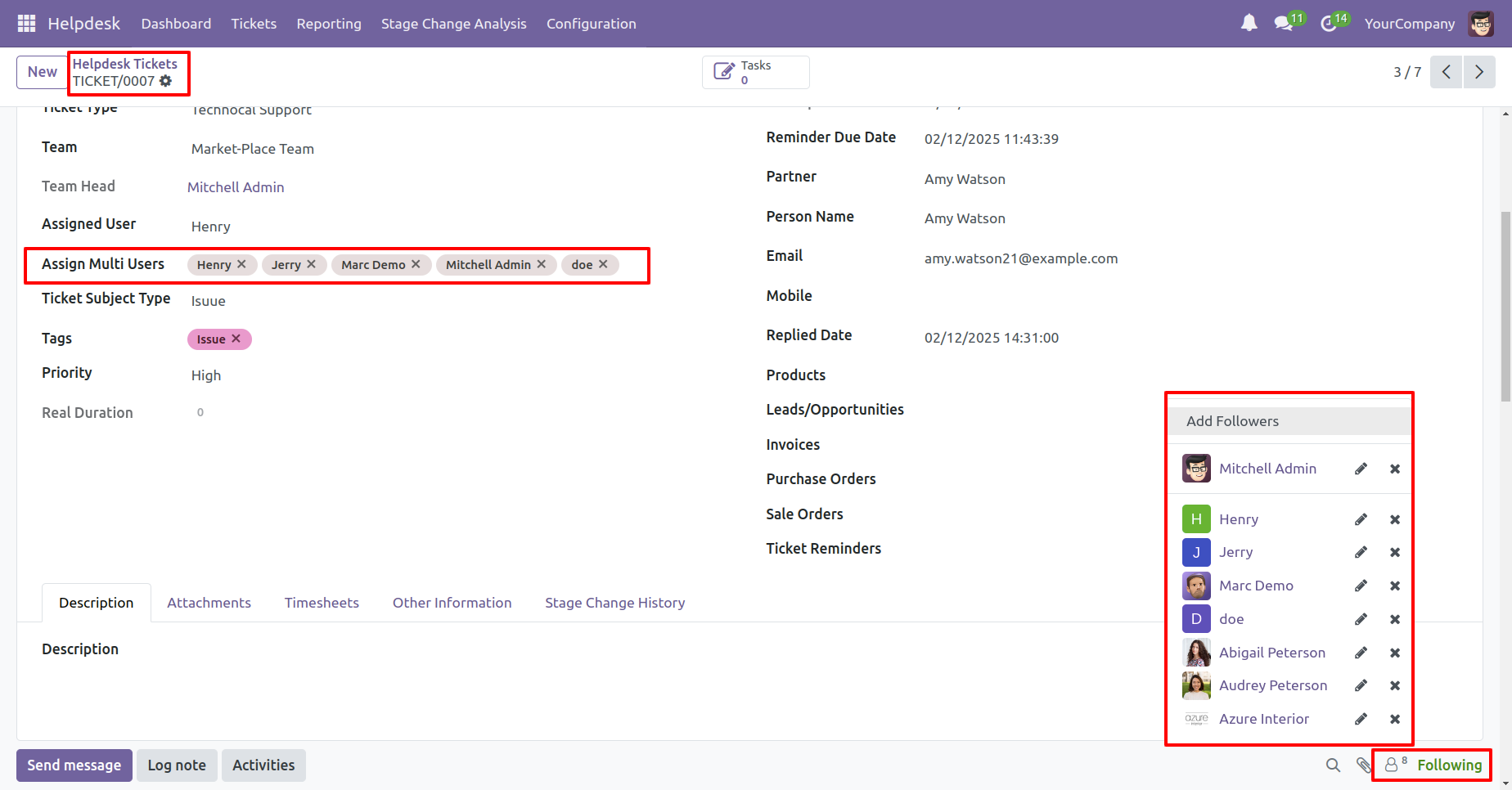This screenshot has width=1512, height=790.
Task: Follow the Helpdesk Tickets breadcrumb link
Action: tap(125, 64)
